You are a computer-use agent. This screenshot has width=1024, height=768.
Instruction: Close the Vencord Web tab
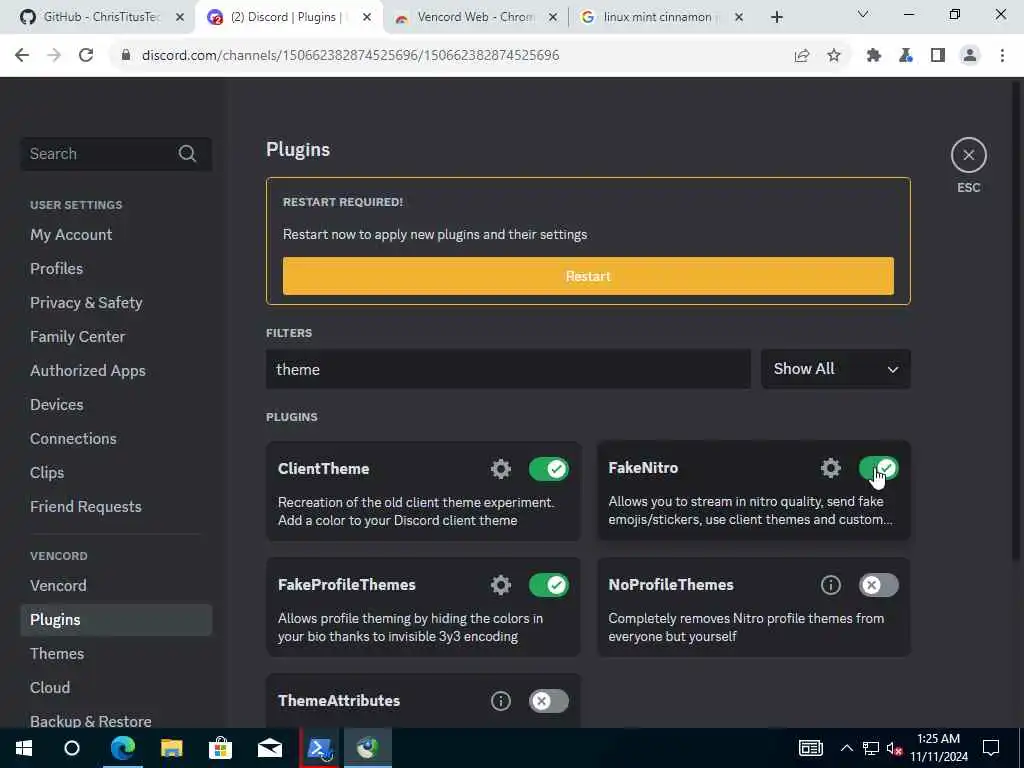click(552, 18)
